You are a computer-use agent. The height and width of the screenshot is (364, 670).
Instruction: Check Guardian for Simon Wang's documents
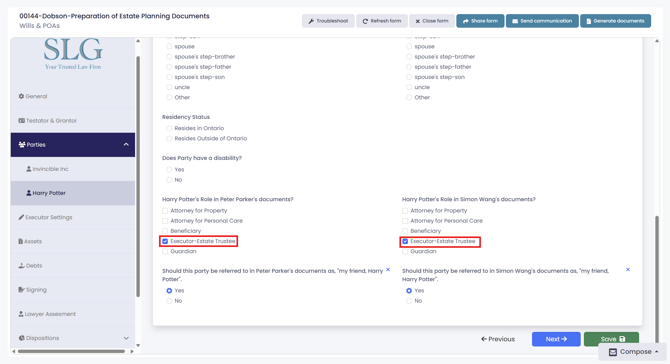[405, 252]
